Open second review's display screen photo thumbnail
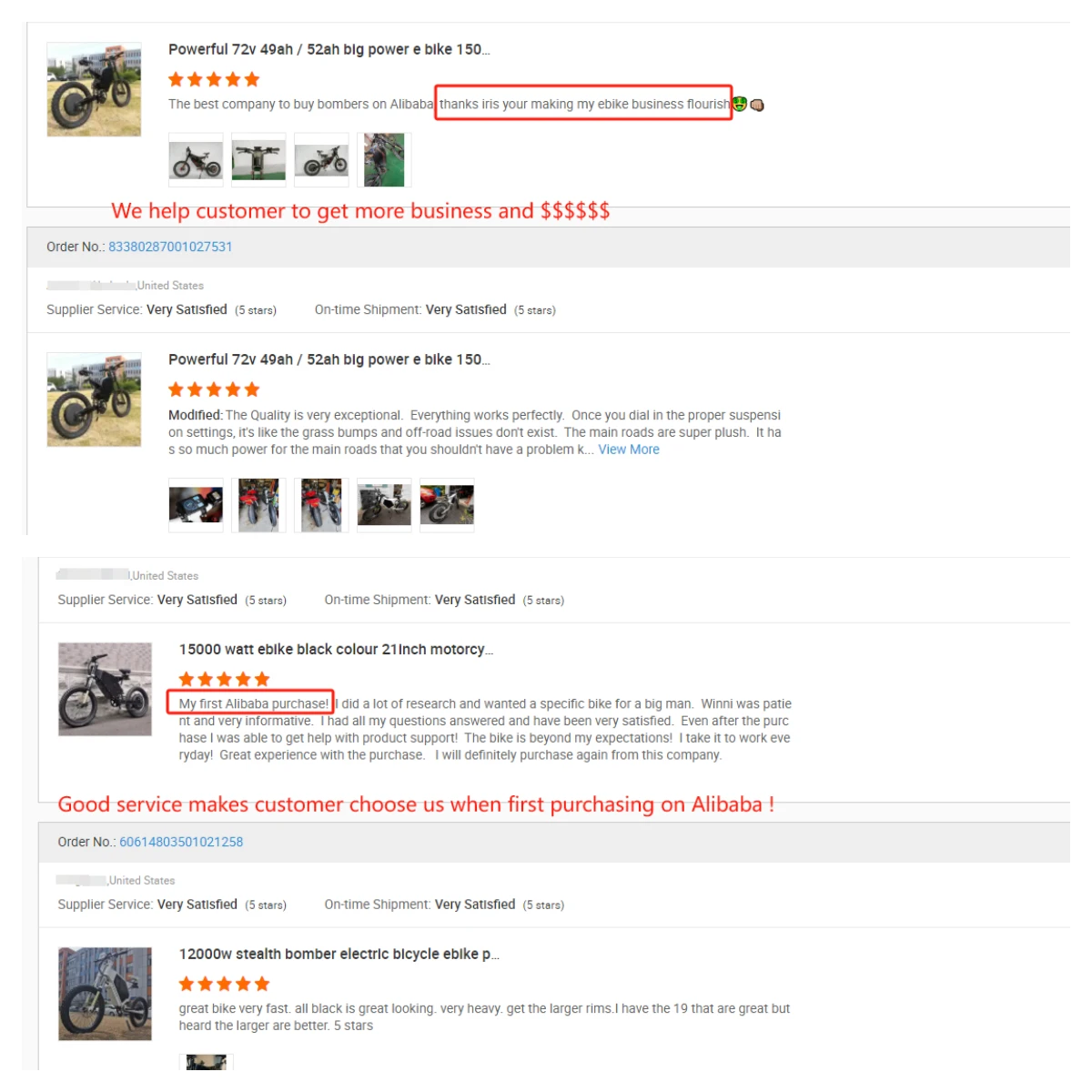Screen dimensions: 1092x1092 coord(196,505)
